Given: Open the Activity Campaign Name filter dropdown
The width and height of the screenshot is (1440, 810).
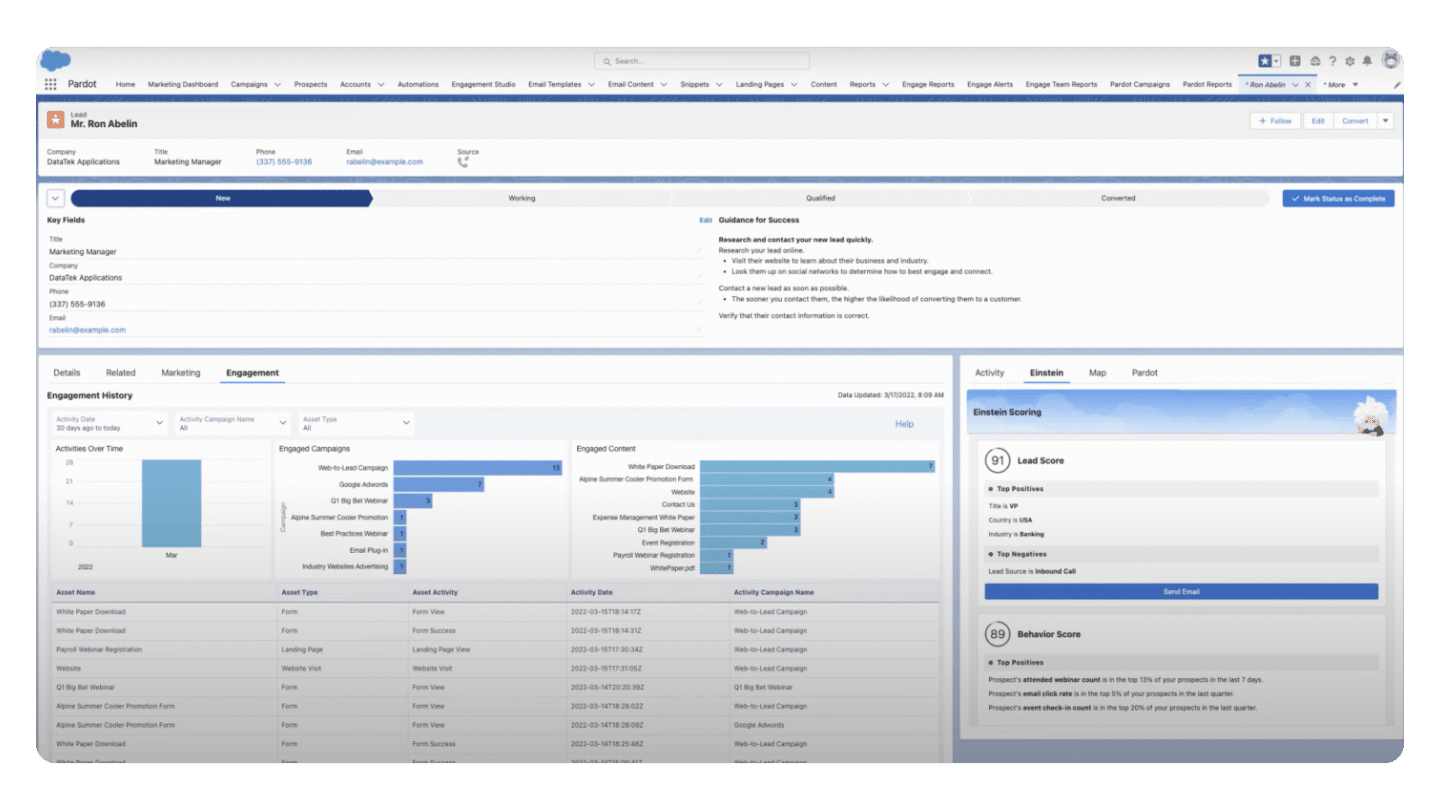Looking at the screenshot, I should pyautogui.click(x=232, y=423).
